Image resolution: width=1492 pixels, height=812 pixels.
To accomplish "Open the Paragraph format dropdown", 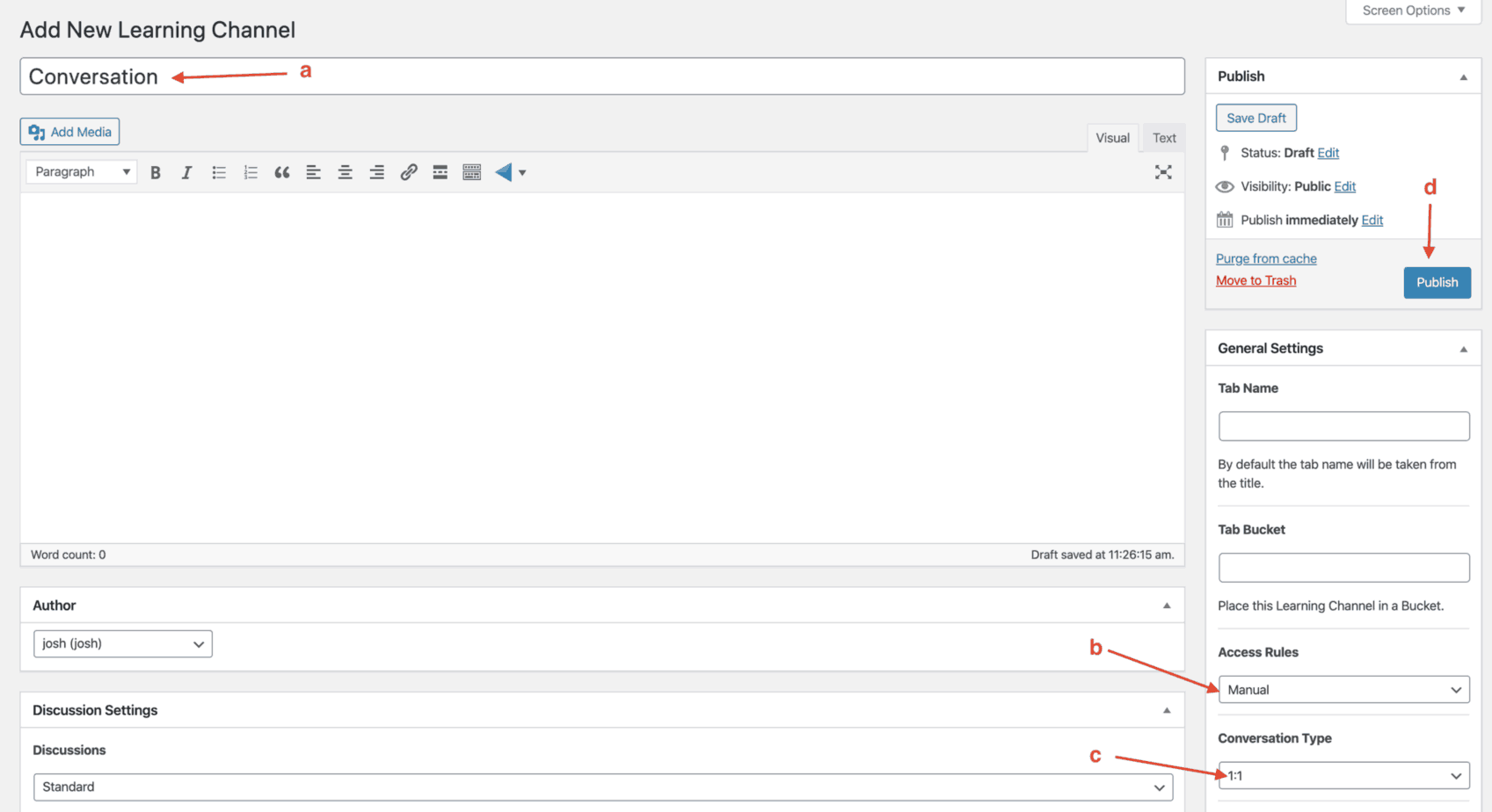I will click(82, 172).
